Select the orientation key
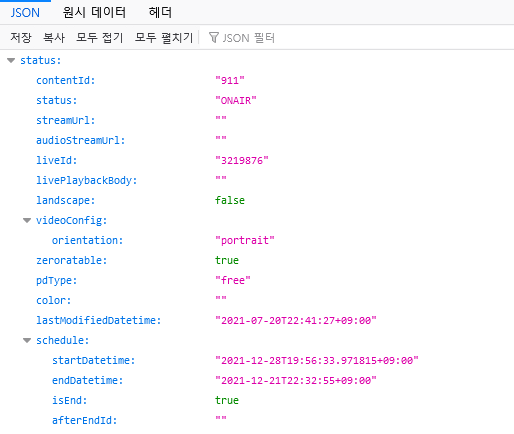This screenshot has height=434, width=514. [87, 240]
